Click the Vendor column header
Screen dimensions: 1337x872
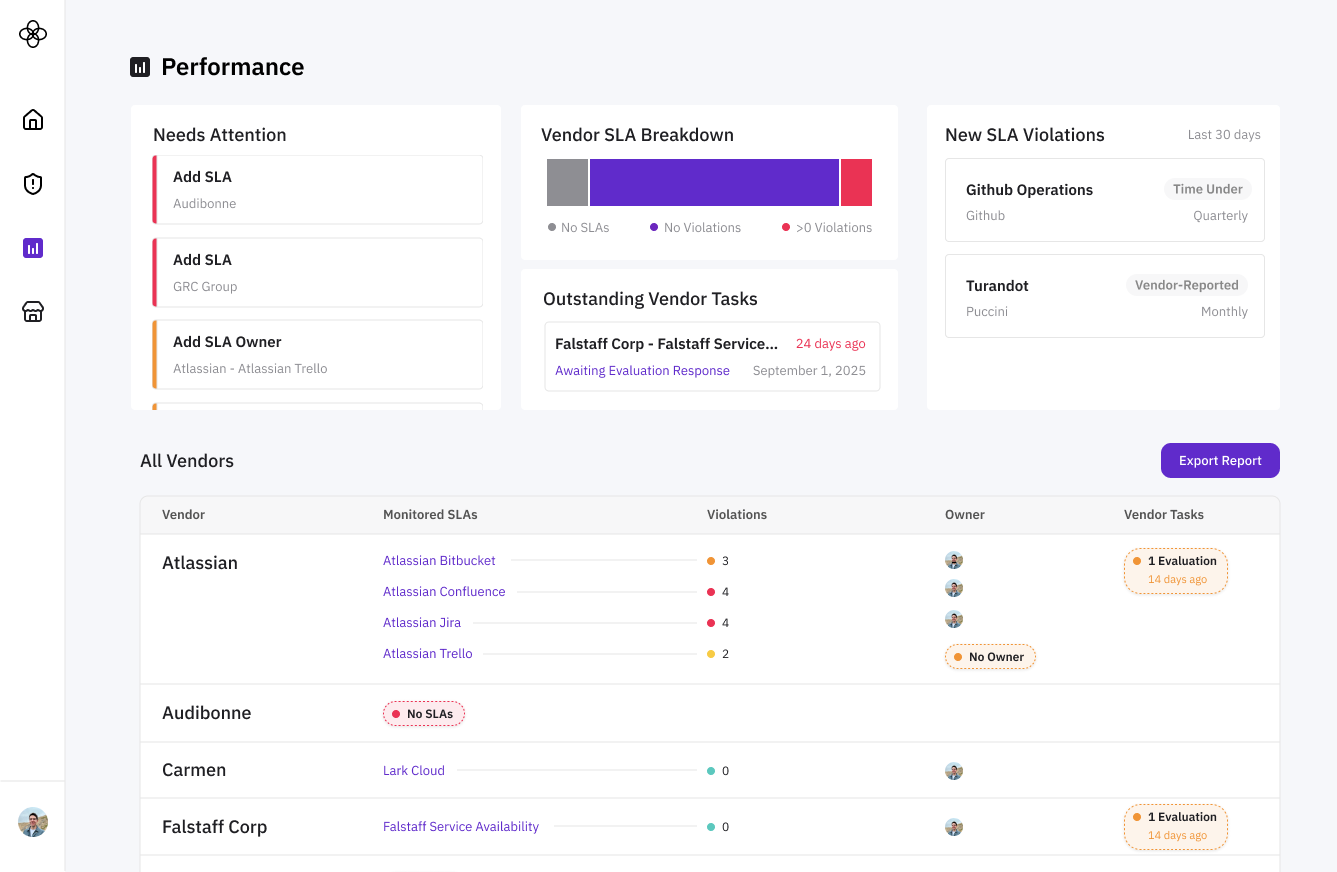[183, 514]
